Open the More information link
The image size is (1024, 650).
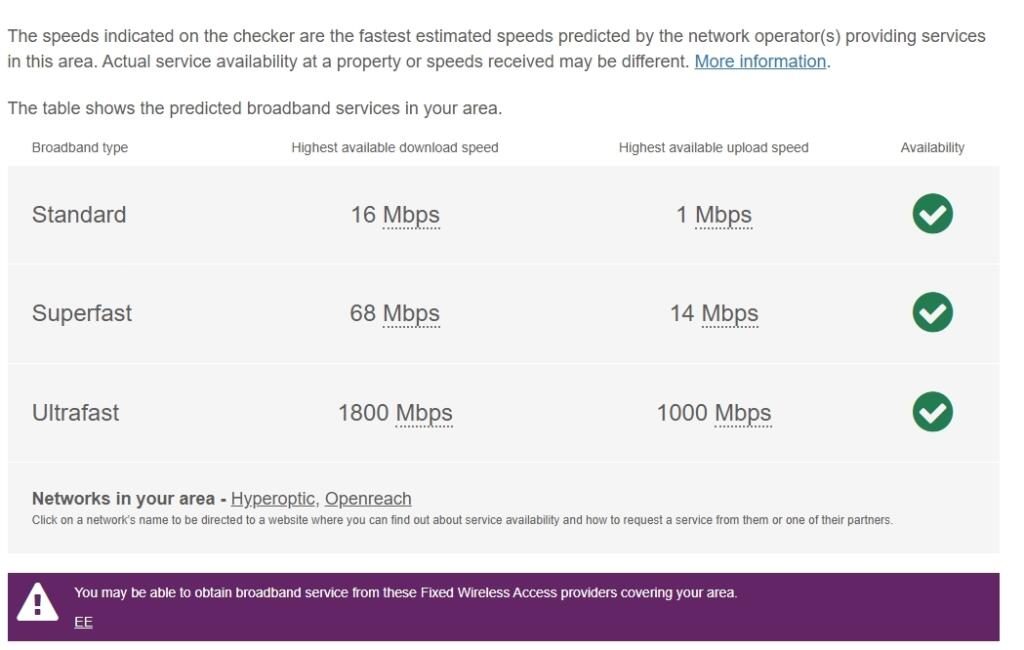pos(760,61)
